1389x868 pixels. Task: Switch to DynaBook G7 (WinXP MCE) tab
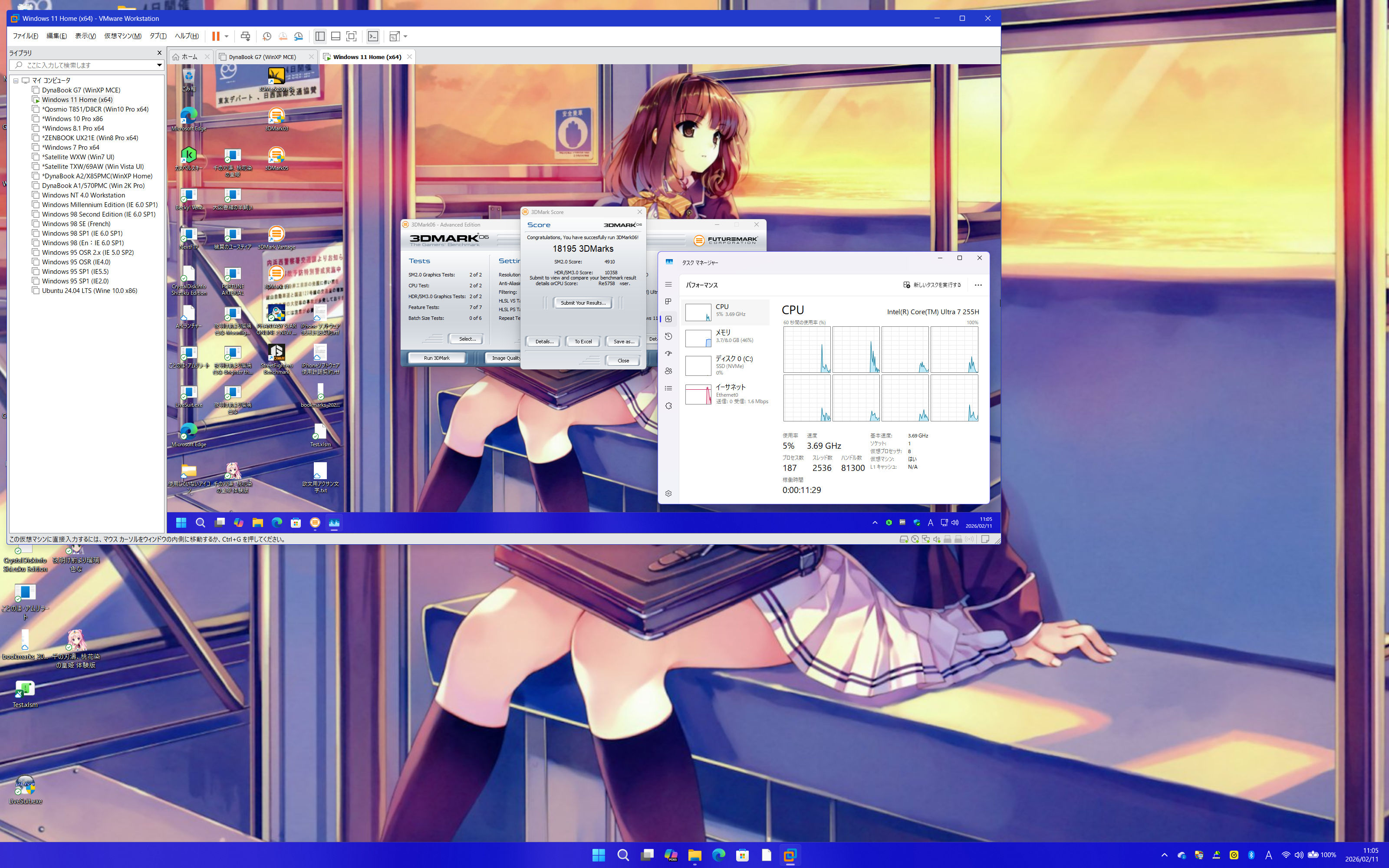[x=262, y=57]
